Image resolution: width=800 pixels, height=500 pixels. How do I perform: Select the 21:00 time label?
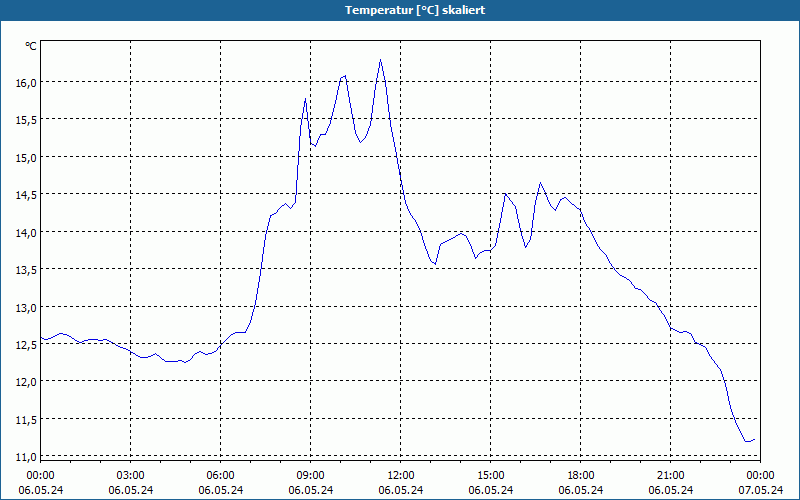tap(670, 476)
